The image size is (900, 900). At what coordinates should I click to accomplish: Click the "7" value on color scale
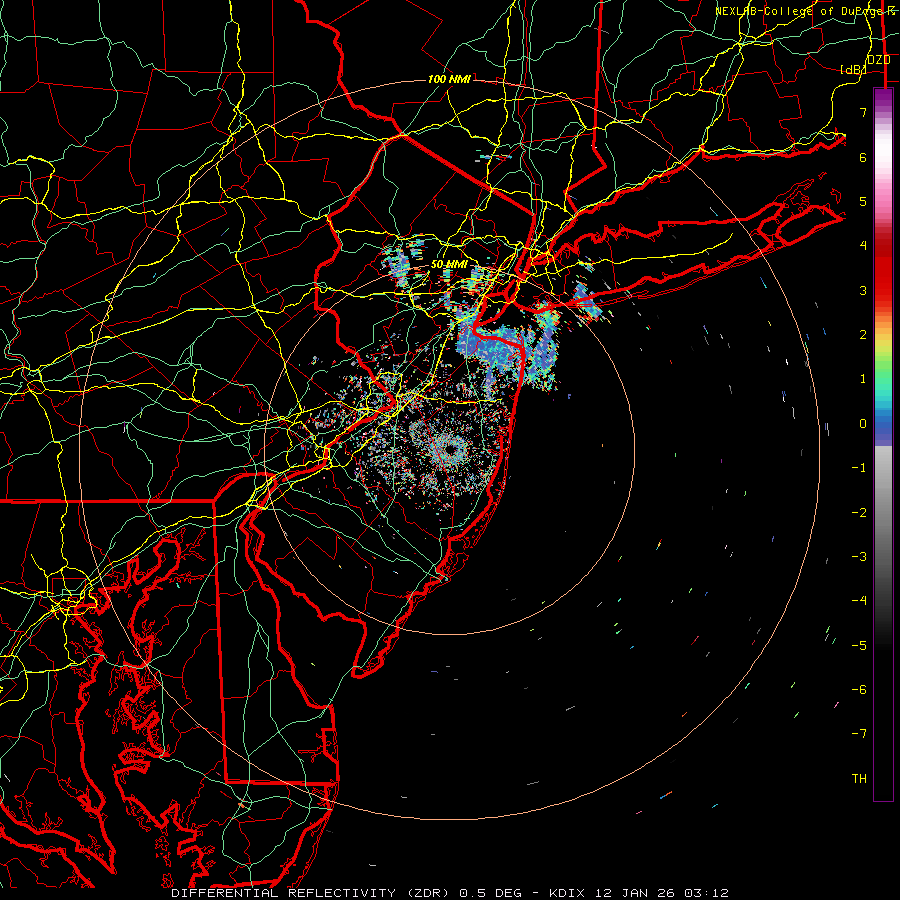coord(863,112)
